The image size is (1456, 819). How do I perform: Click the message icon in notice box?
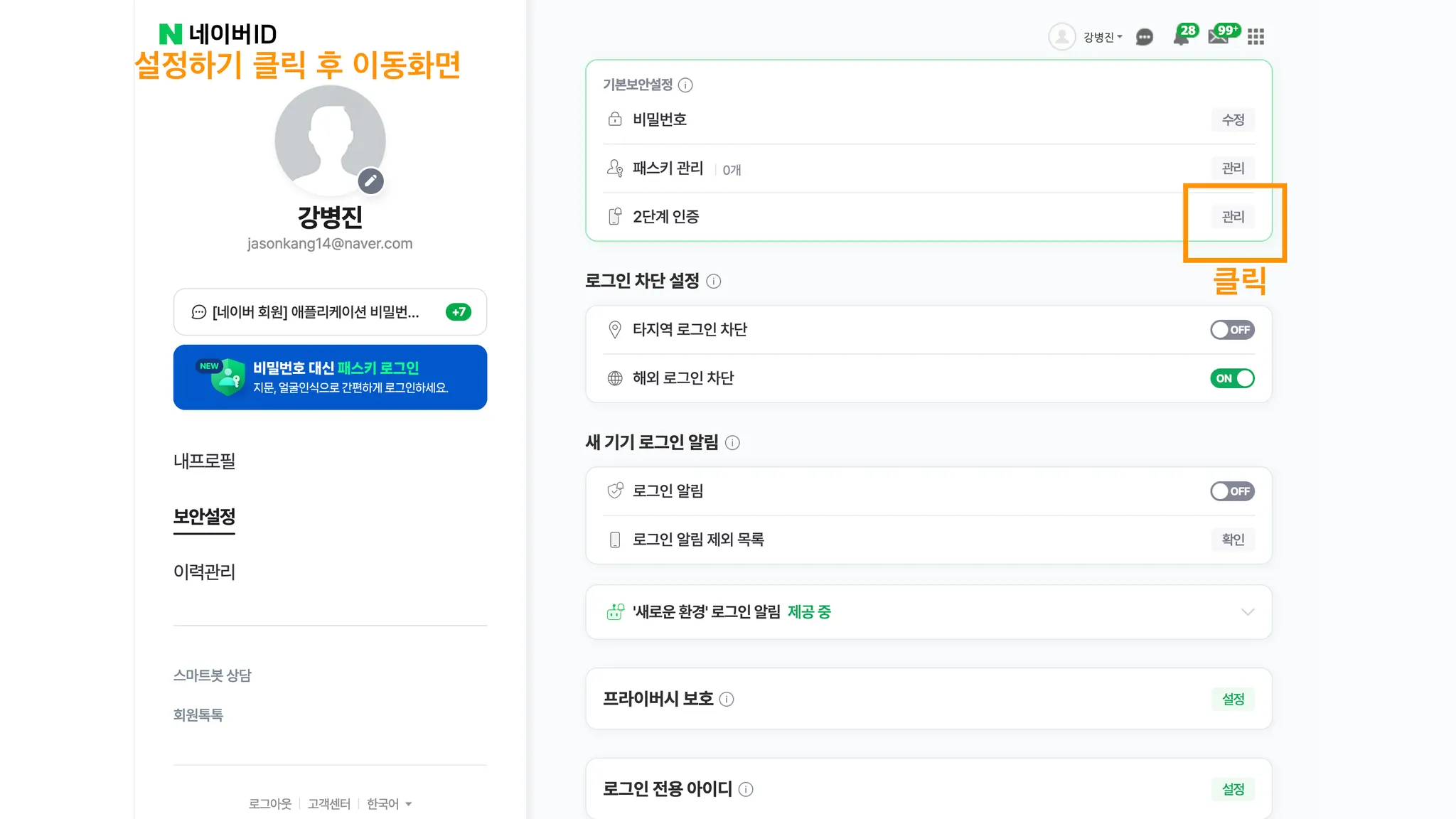199,312
